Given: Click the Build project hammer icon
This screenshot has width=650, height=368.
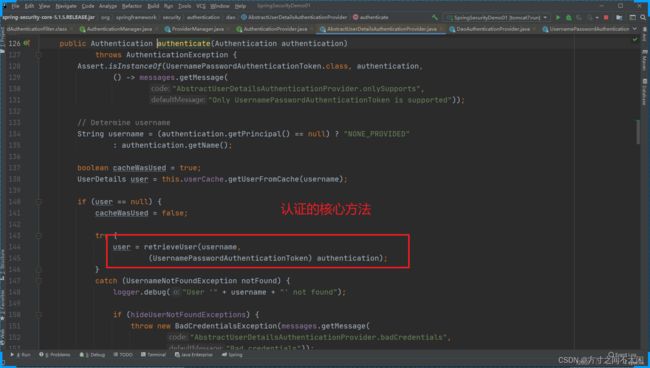Looking at the screenshot, I should (x=434, y=17).
